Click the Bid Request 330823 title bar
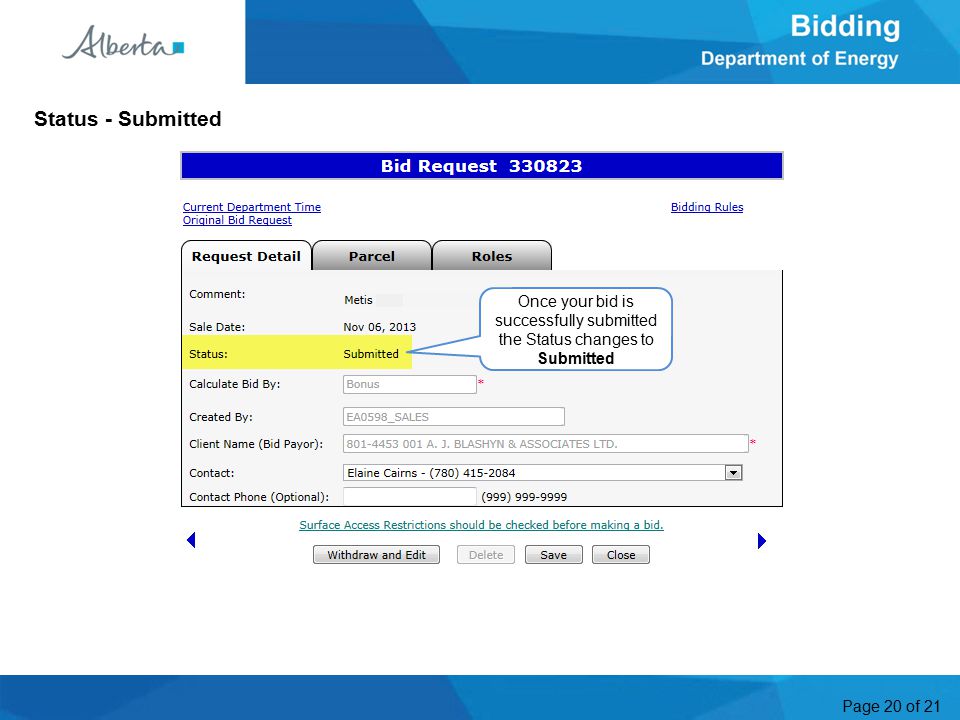The width and height of the screenshot is (960, 720). coord(482,166)
